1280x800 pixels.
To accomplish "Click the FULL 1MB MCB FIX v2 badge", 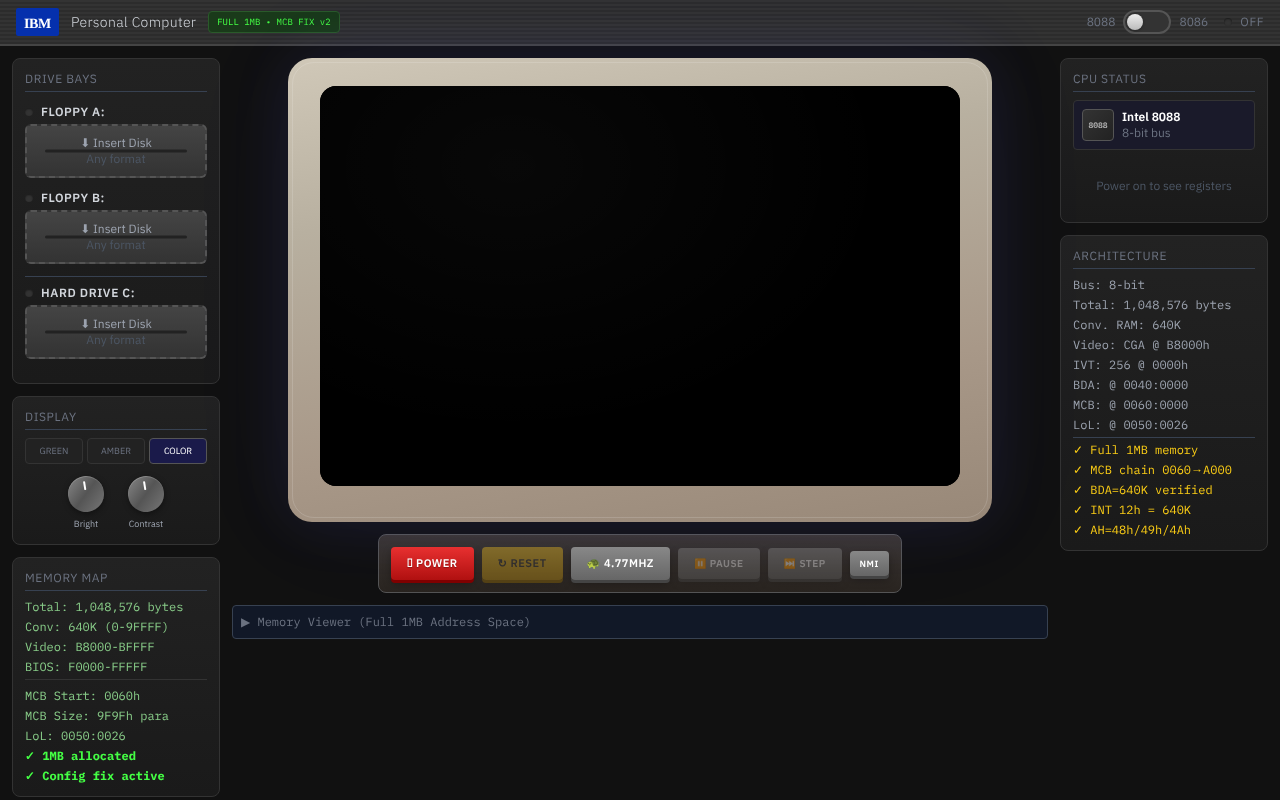I will (x=273, y=21).
